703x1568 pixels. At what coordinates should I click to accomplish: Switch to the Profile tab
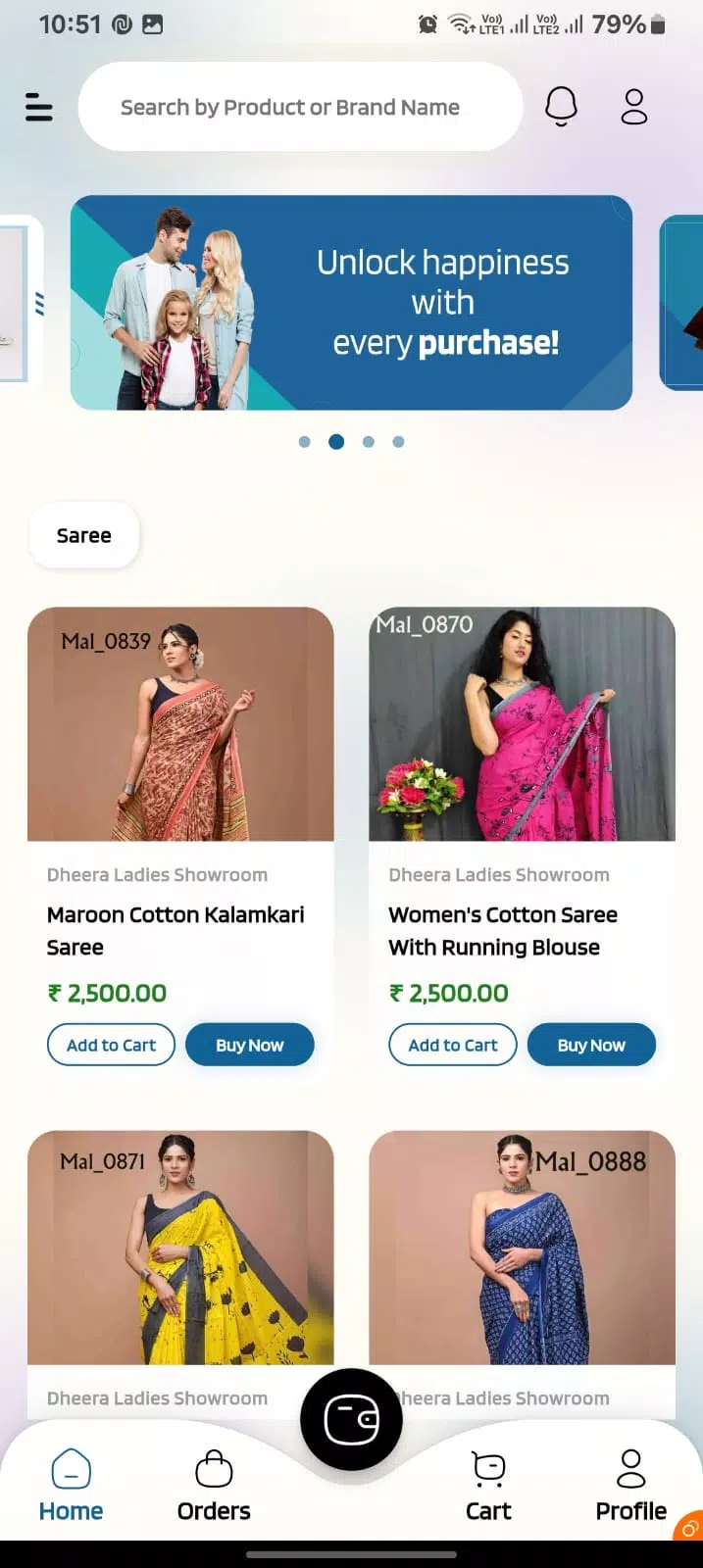(x=631, y=1486)
